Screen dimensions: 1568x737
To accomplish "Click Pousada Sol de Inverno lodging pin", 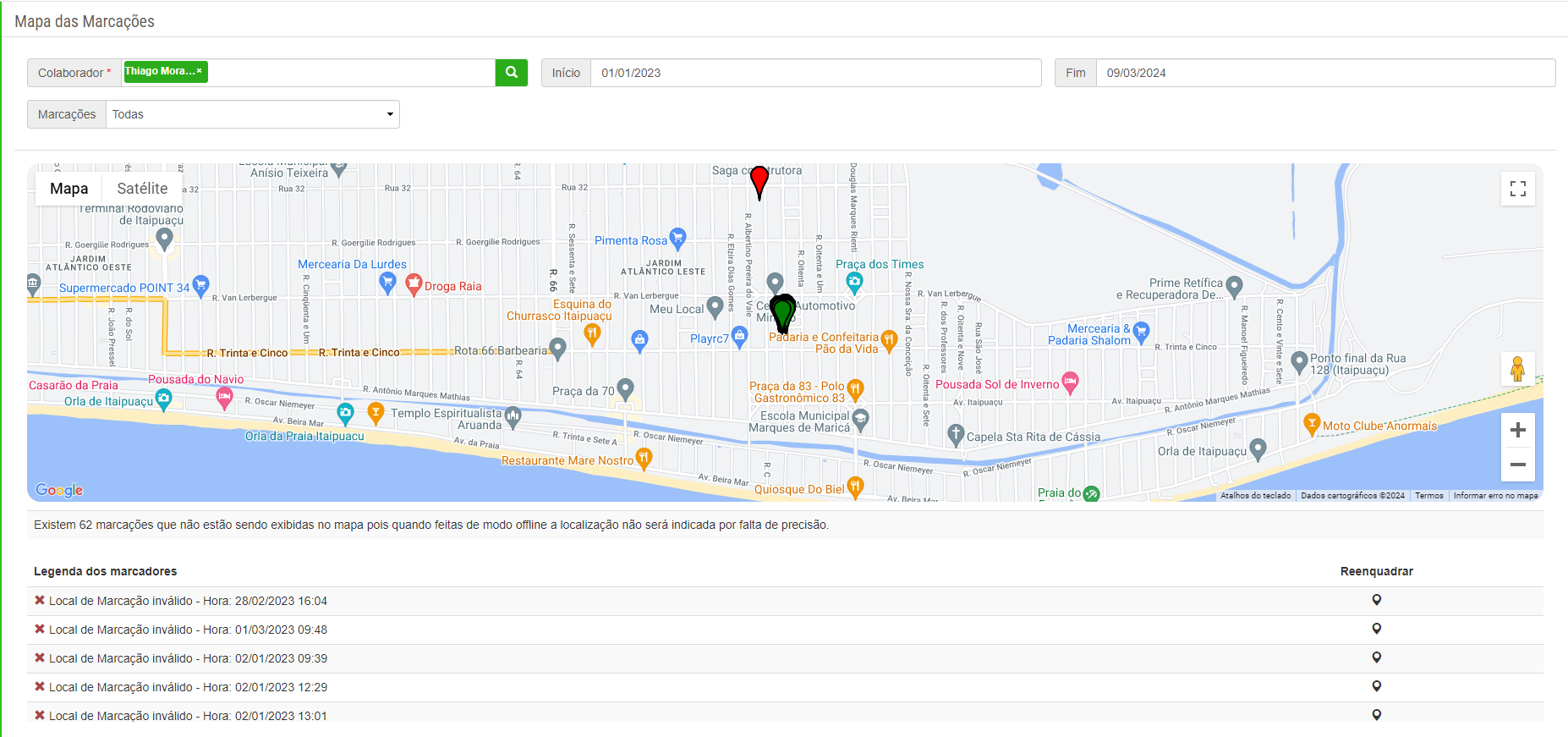I will (1070, 382).
